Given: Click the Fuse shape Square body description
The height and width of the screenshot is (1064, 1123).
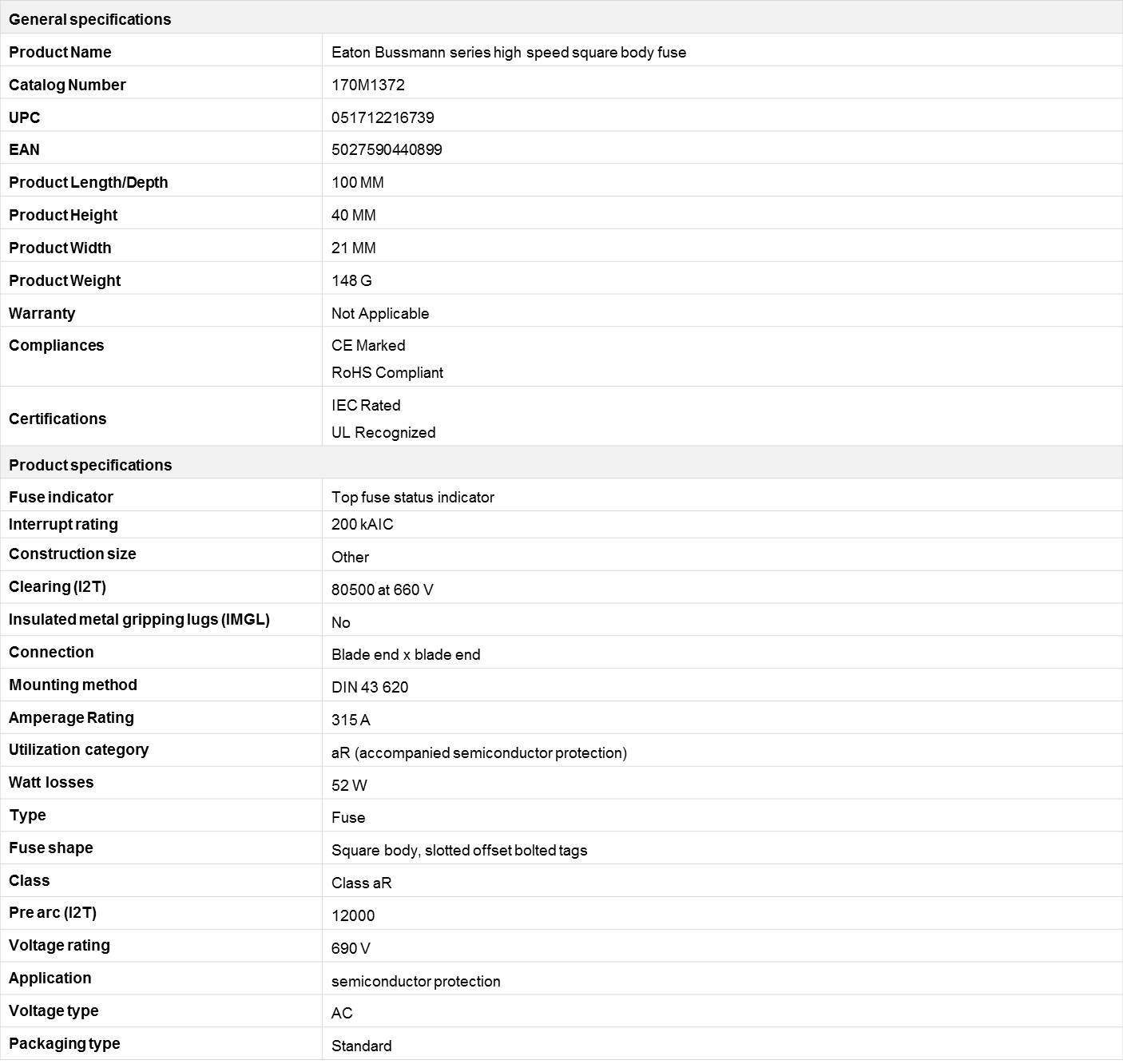Looking at the screenshot, I should [x=459, y=850].
